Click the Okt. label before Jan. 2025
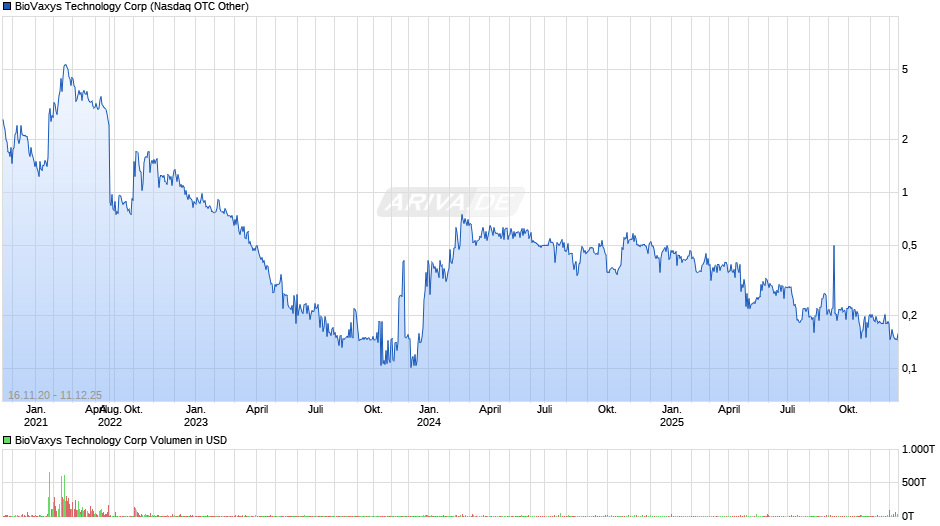Image resolution: width=940 pixels, height=526 pixels. [x=607, y=410]
